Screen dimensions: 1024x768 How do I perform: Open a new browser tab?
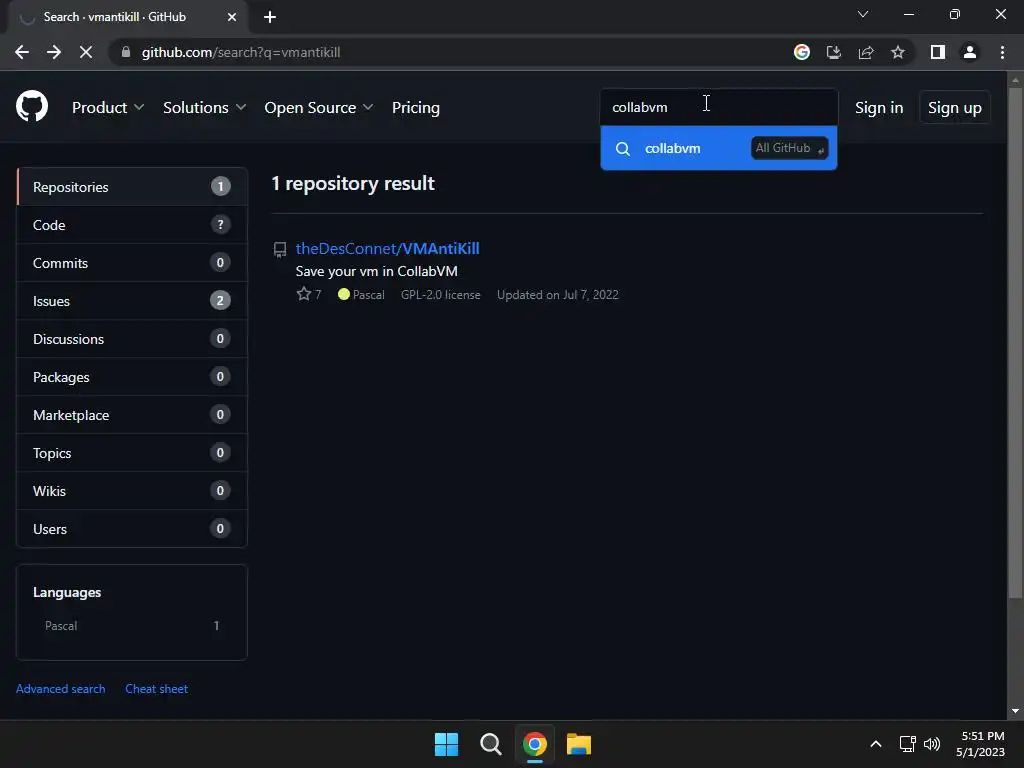pyautogui.click(x=270, y=17)
